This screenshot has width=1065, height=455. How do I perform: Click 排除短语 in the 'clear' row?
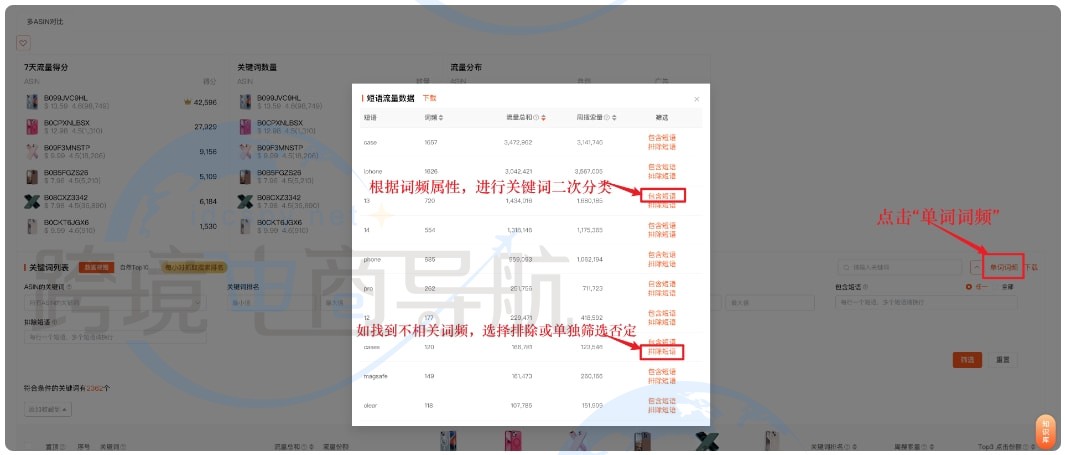(662, 410)
